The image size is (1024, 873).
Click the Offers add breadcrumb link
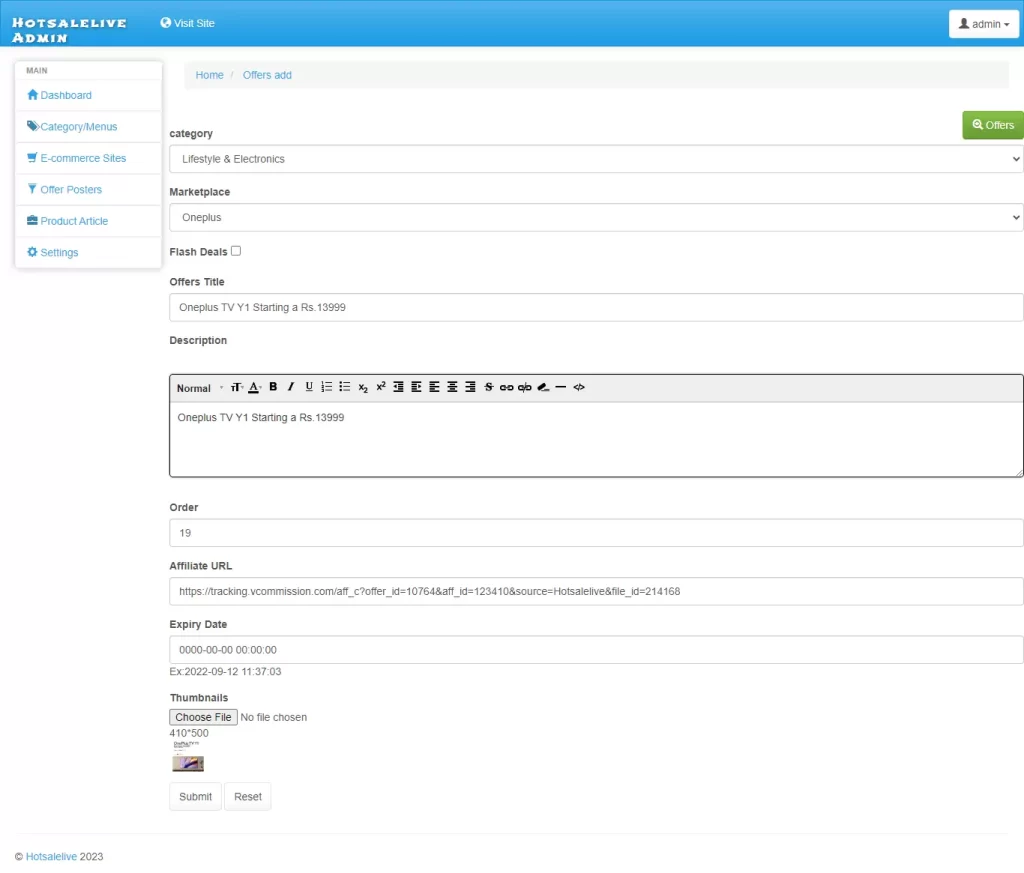coord(267,75)
